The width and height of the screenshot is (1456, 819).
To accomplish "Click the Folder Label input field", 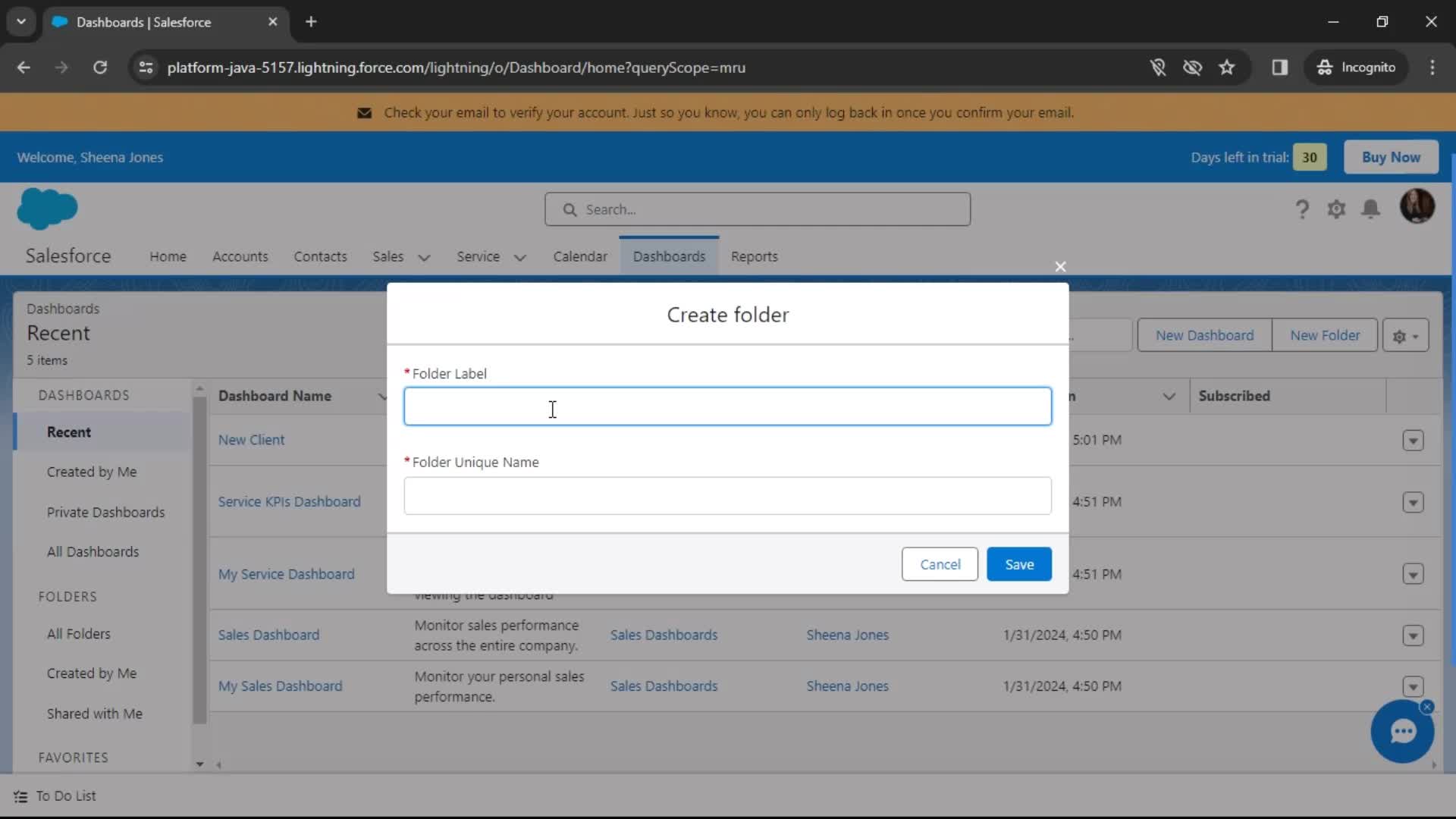I will pyautogui.click(x=727, y=406).
